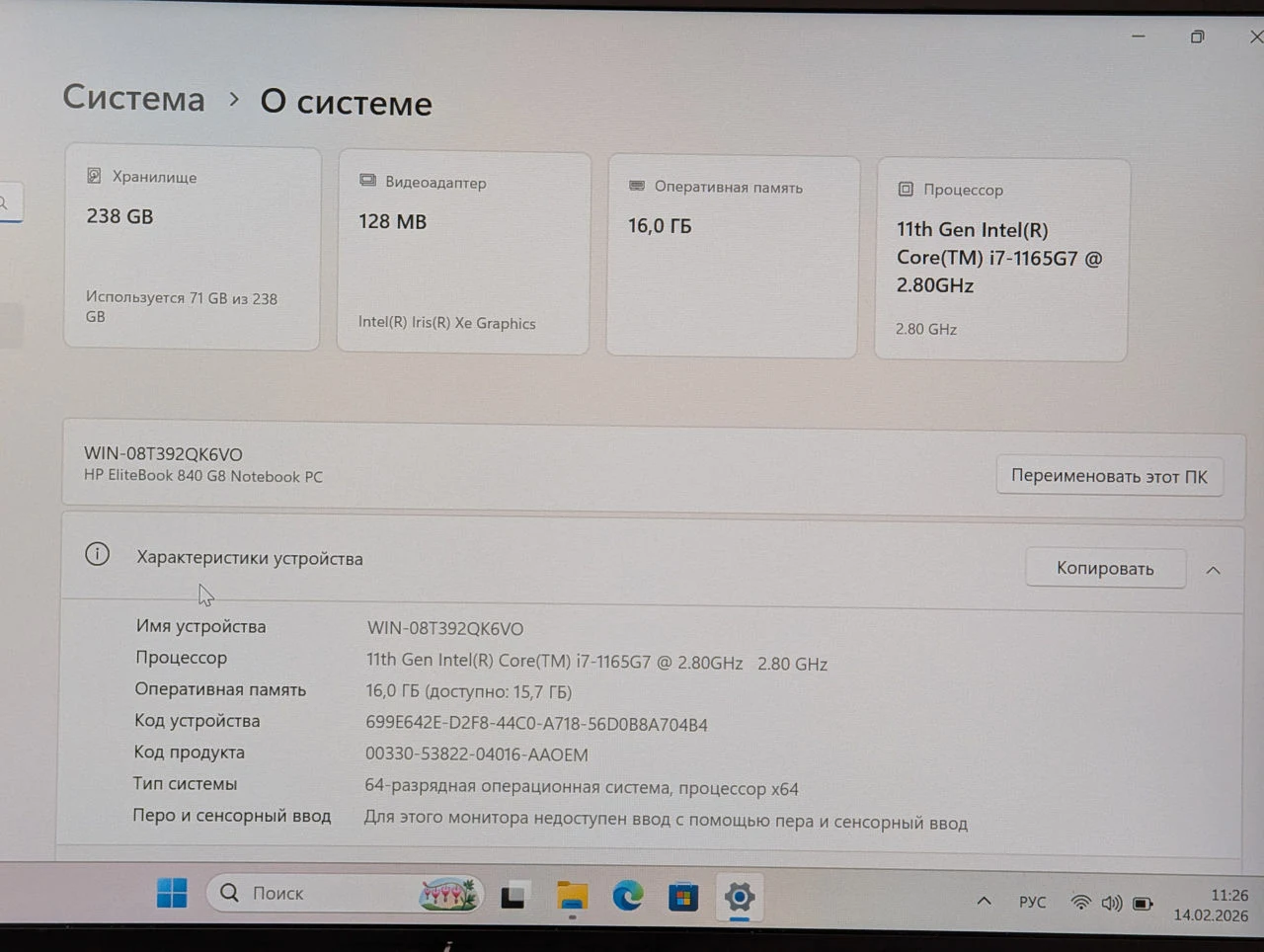Click Переименовать этот ПК button
This screenshot has width=1264, height=952.
coord(1110,476)
